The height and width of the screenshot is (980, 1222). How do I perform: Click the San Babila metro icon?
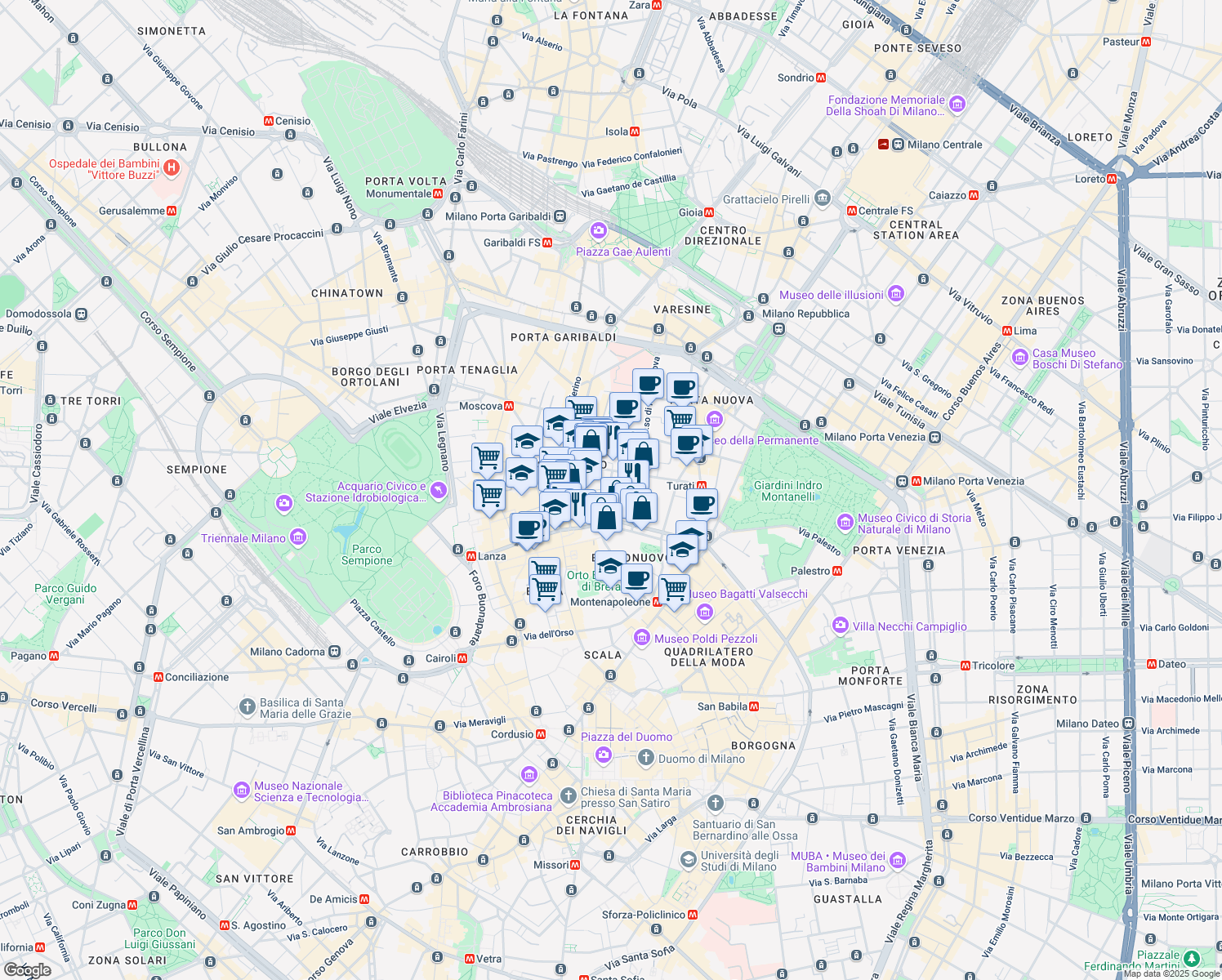coord(754,706)
